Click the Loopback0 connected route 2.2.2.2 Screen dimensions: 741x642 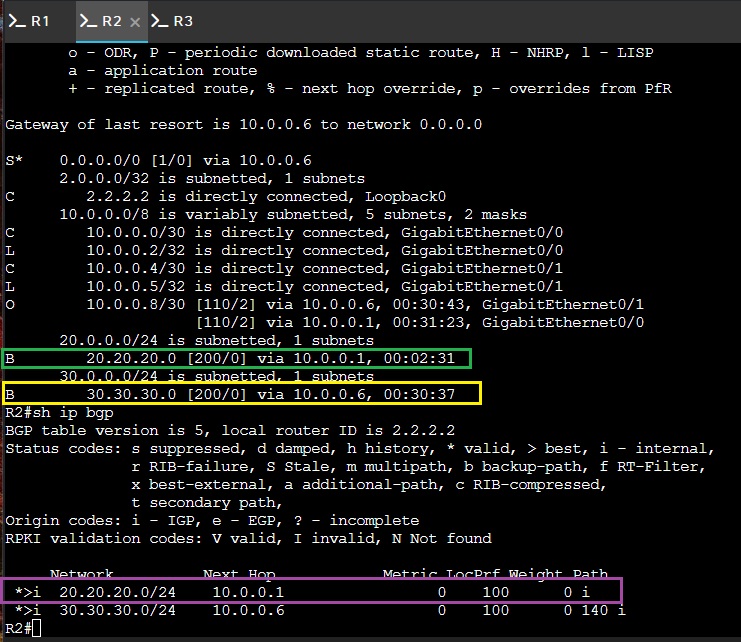pyautogui.click(x=225, y=197)
